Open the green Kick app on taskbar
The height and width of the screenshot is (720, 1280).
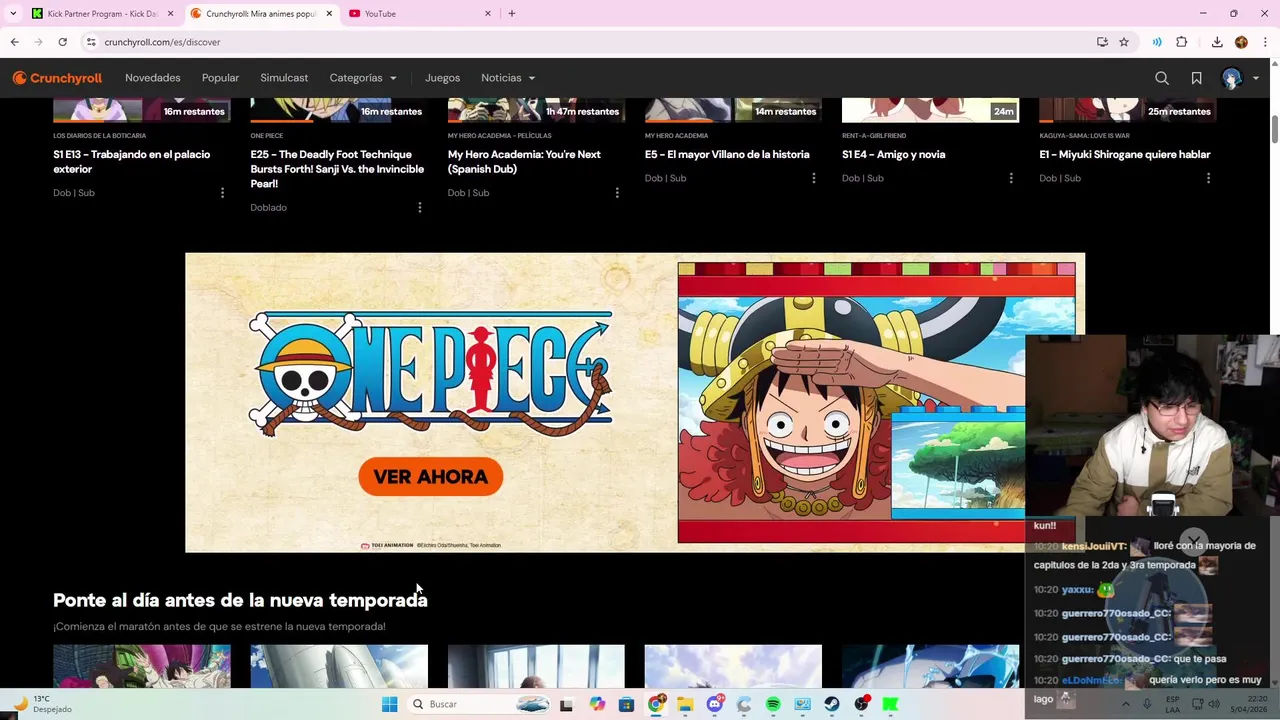click(x=890, y=704)
